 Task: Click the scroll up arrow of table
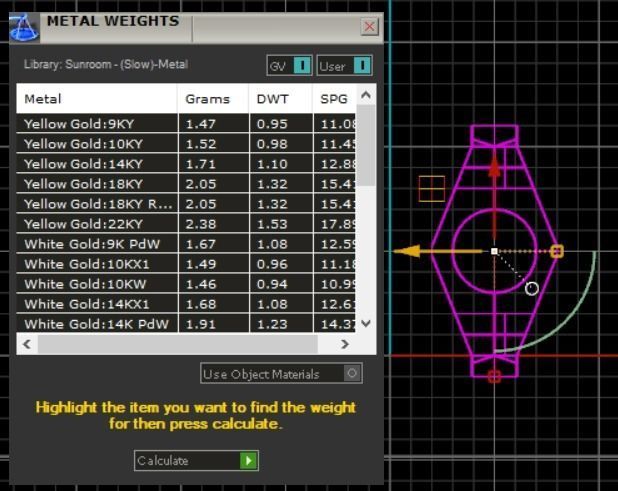[366, 95]
